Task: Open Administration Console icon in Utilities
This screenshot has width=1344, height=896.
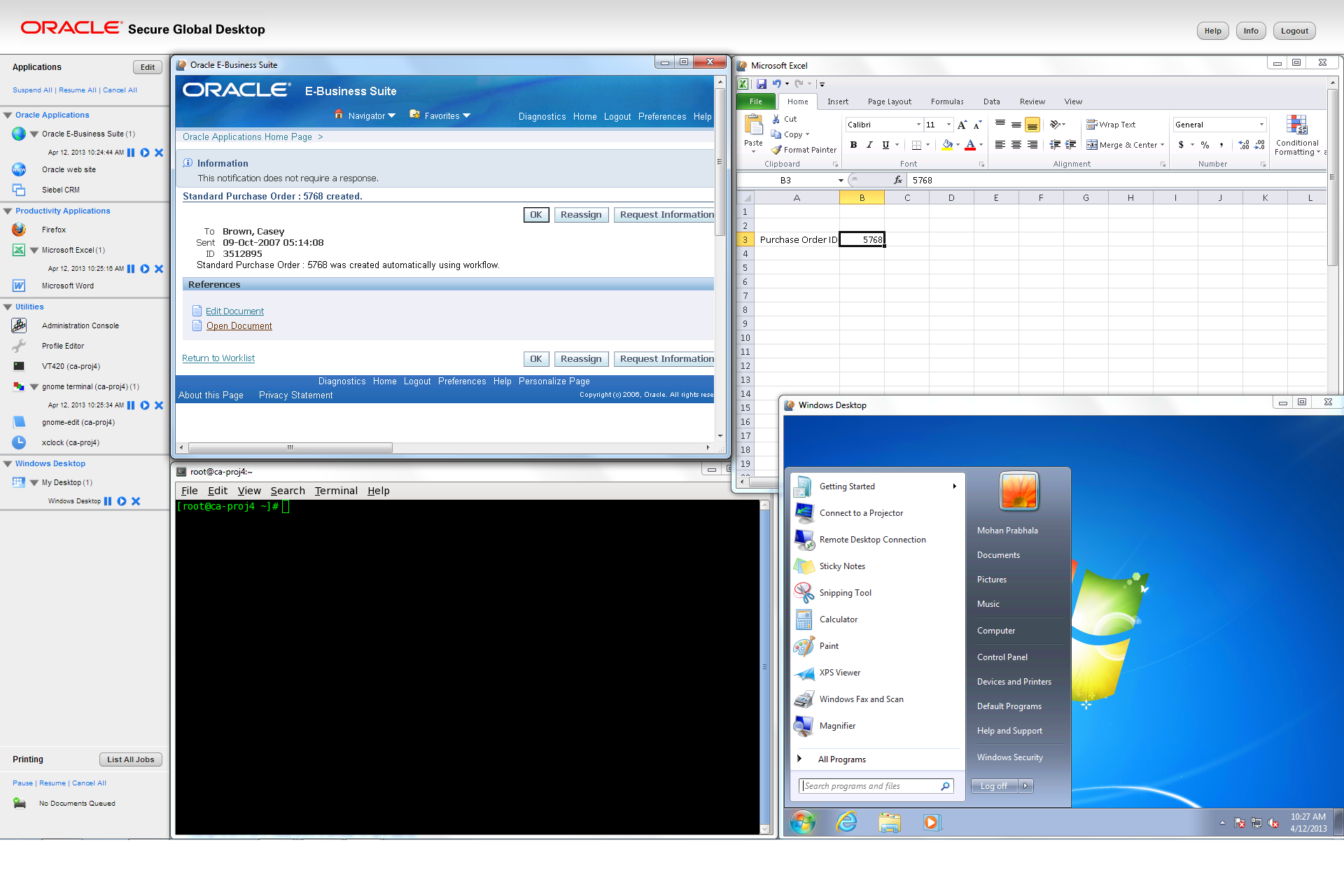Action: click(x=19, y=325)
